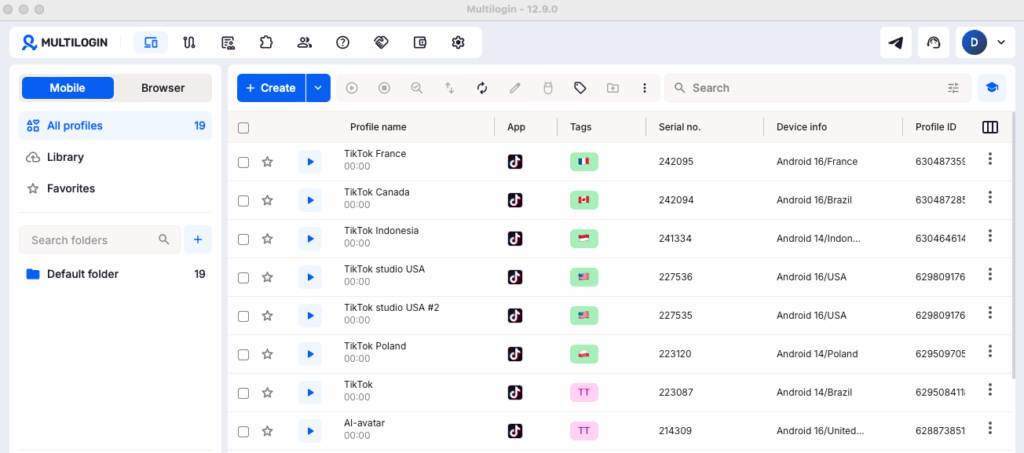The width and height of the screenshot is (1024, 453).
Task: Switch to the Browser tab
Action: pos(163,88)
